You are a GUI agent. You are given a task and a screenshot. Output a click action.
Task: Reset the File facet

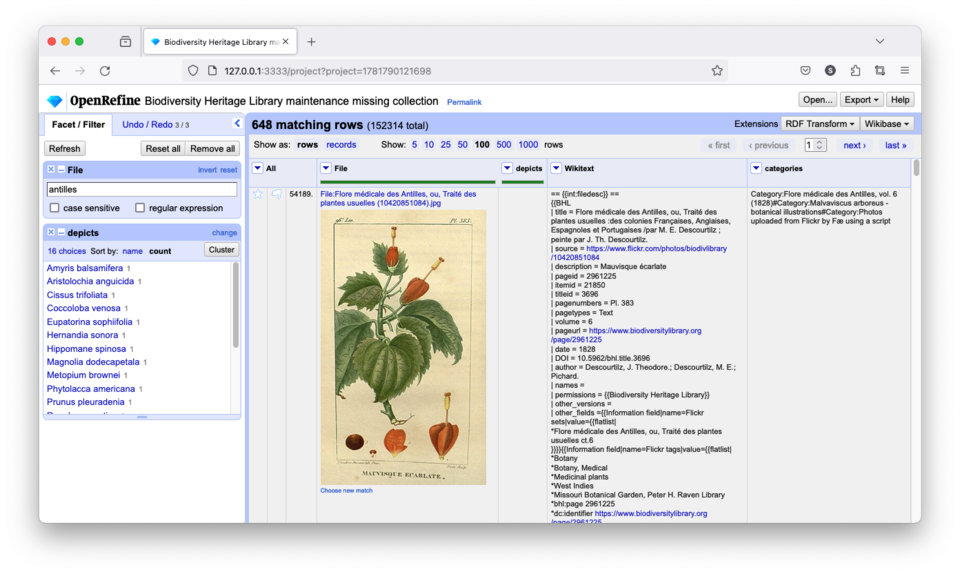[x=228, y=170]
